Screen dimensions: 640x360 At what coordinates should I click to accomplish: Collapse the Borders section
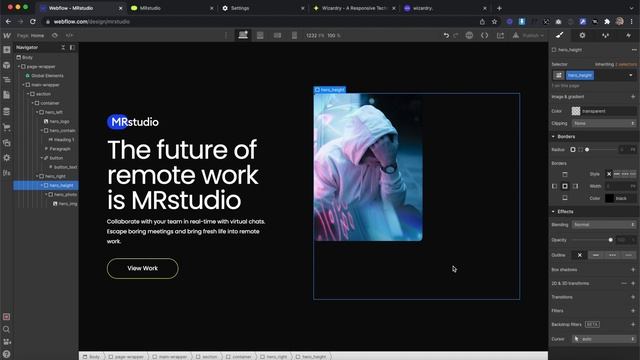[553, 136]
